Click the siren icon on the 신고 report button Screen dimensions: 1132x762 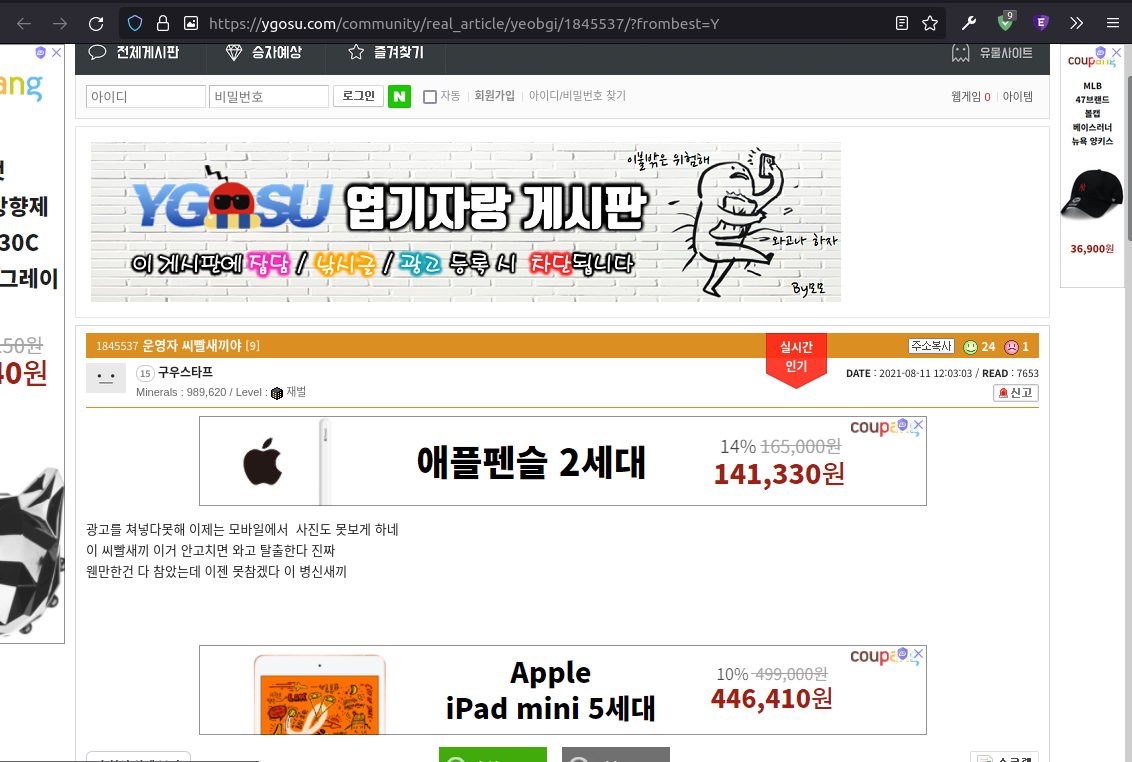tap(1002, 393)
